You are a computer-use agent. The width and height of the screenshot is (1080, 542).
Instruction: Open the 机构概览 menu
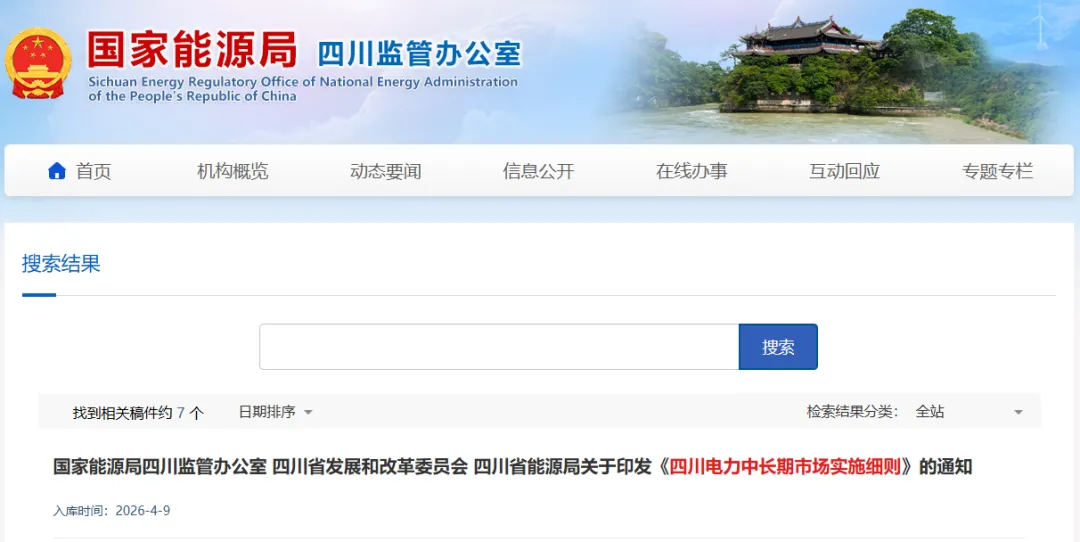[233, 171]
